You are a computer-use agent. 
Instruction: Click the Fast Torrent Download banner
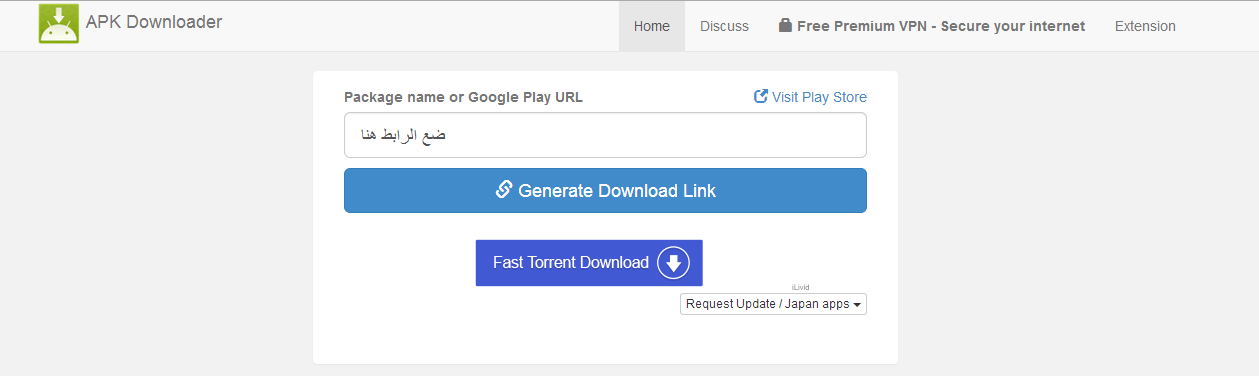(x=589, y=263)
